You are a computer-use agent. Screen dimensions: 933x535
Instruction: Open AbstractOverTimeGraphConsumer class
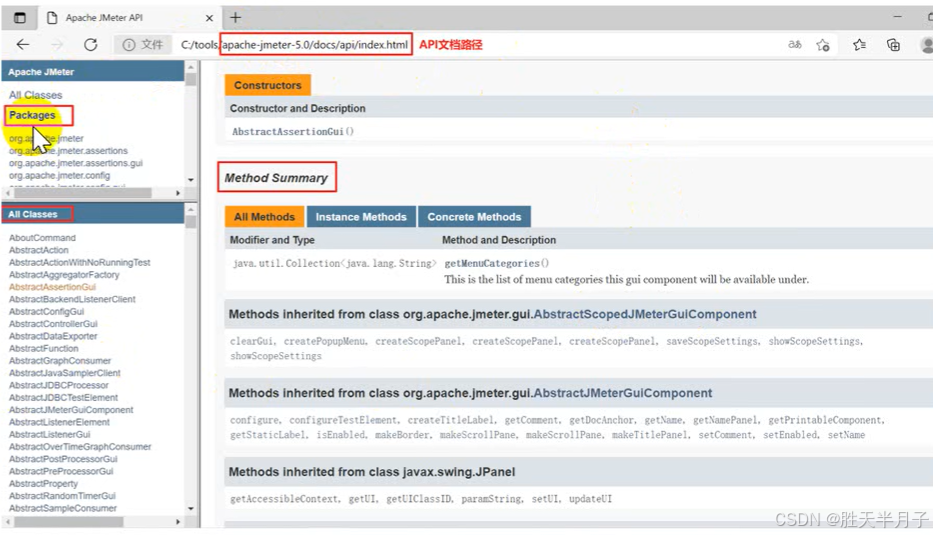coord(80,447)
